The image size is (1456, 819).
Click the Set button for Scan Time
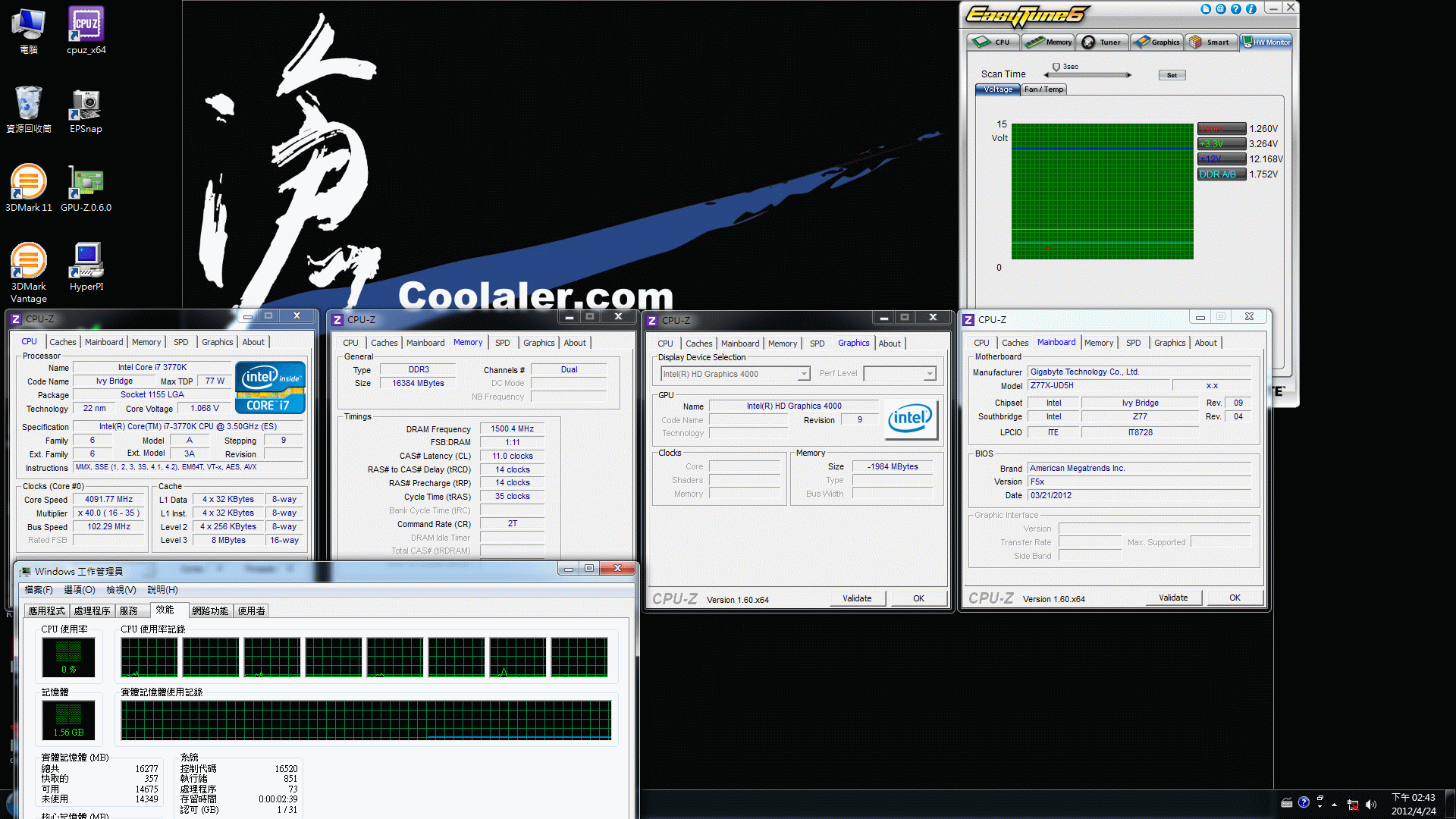(x=1172, y=75)
